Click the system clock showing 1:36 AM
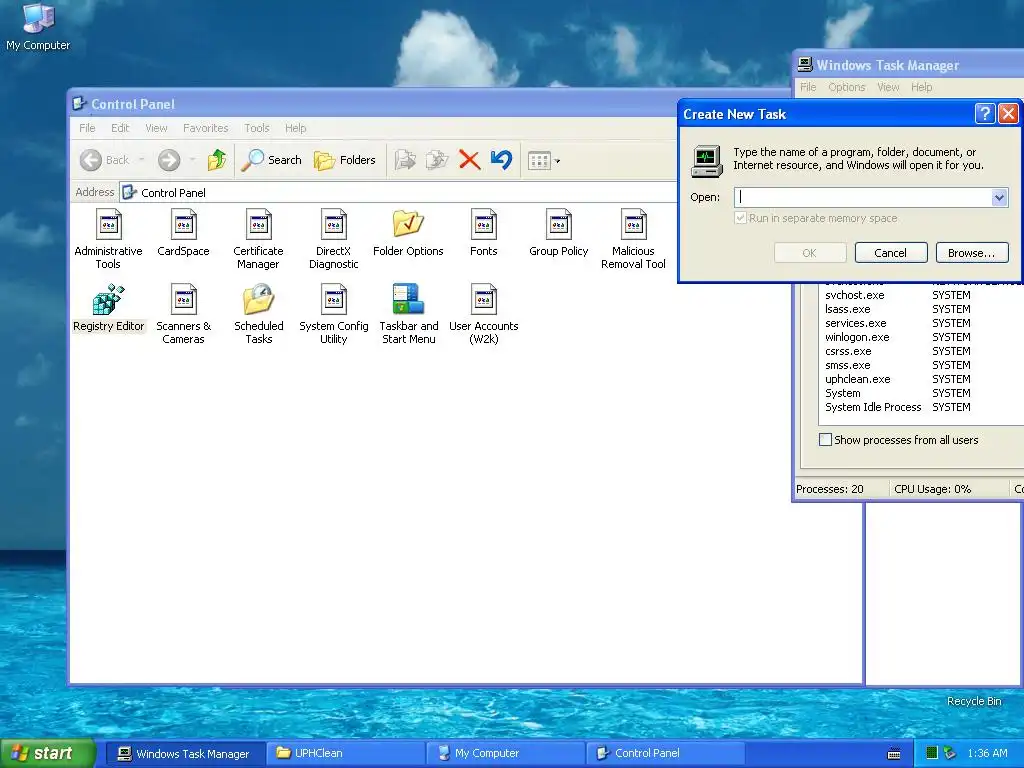Viewport: 1024px width, 768px height. tap(987, 753)
